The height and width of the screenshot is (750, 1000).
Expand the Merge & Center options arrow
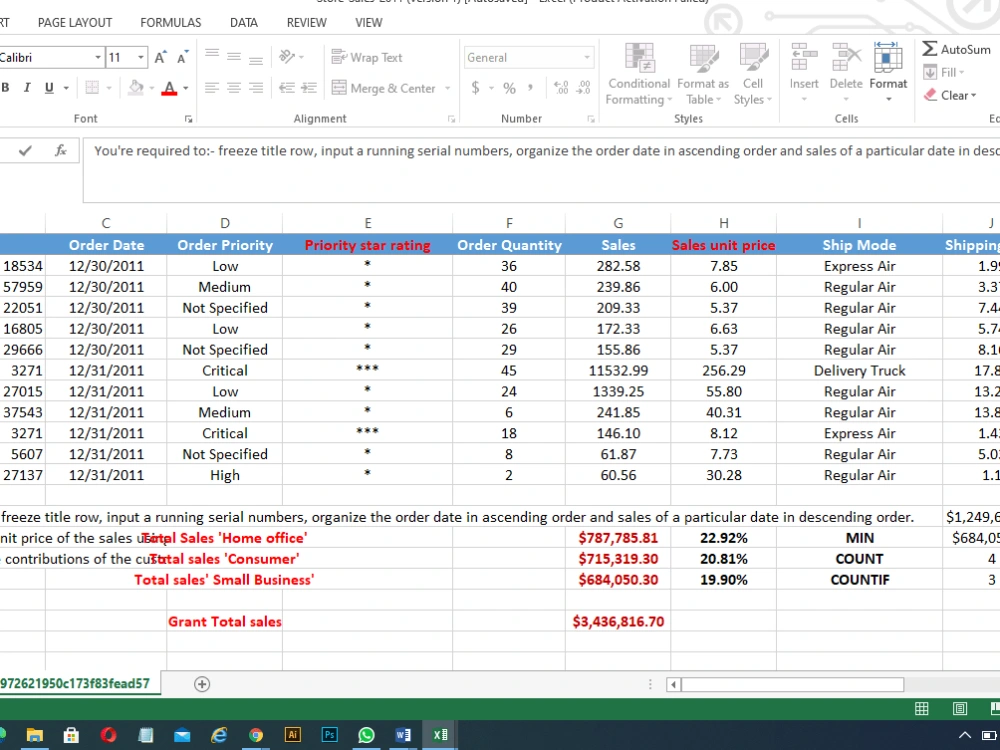(447, 88)
